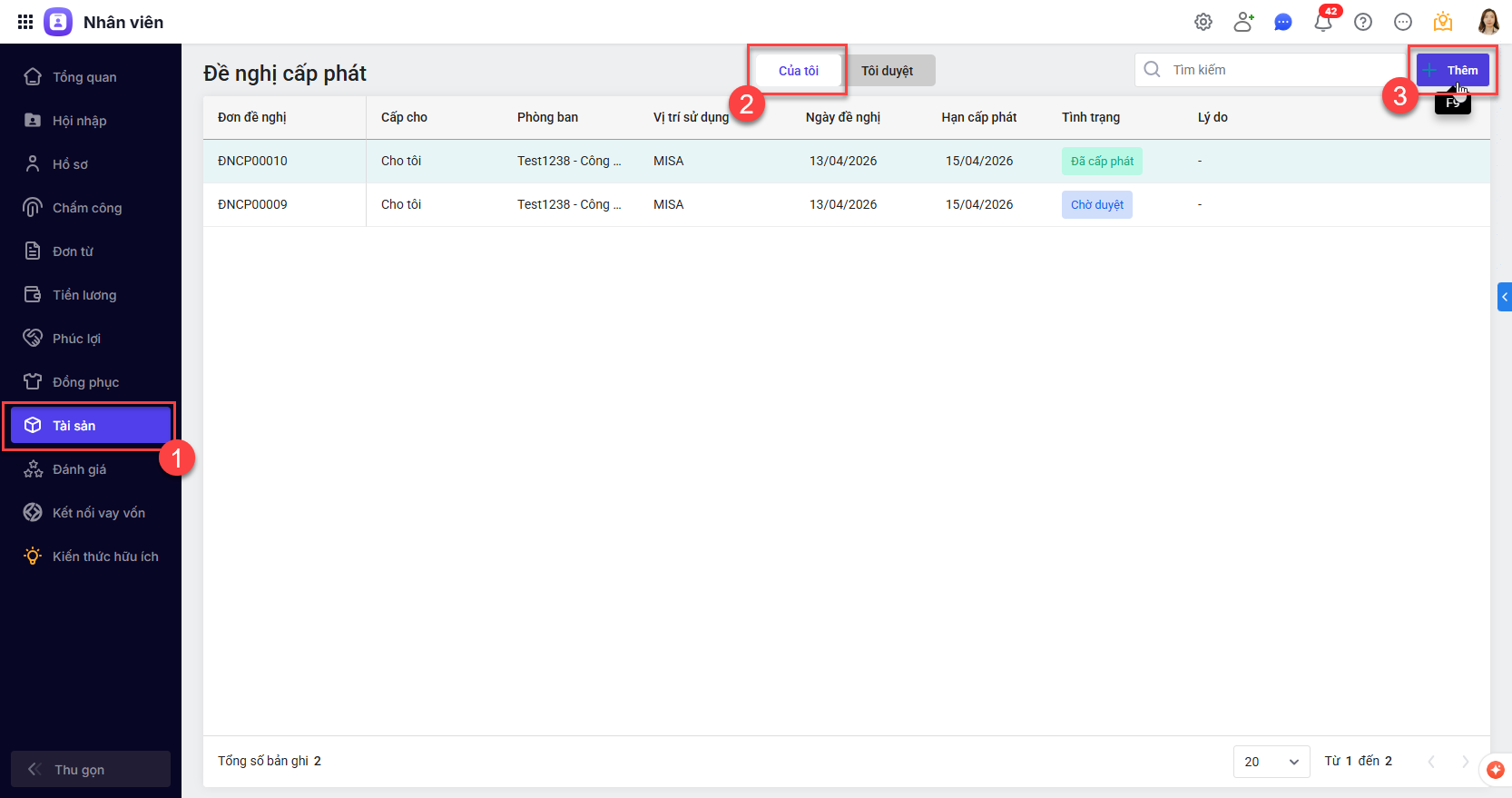Click the Phòng ban column header
The width and height of the screenshot is (1512, 798).
pos(547,117)
